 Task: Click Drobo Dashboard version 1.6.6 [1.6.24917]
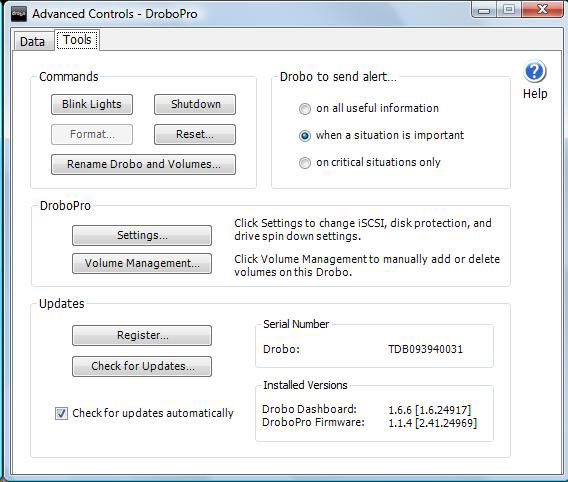(x=430, y=410)
